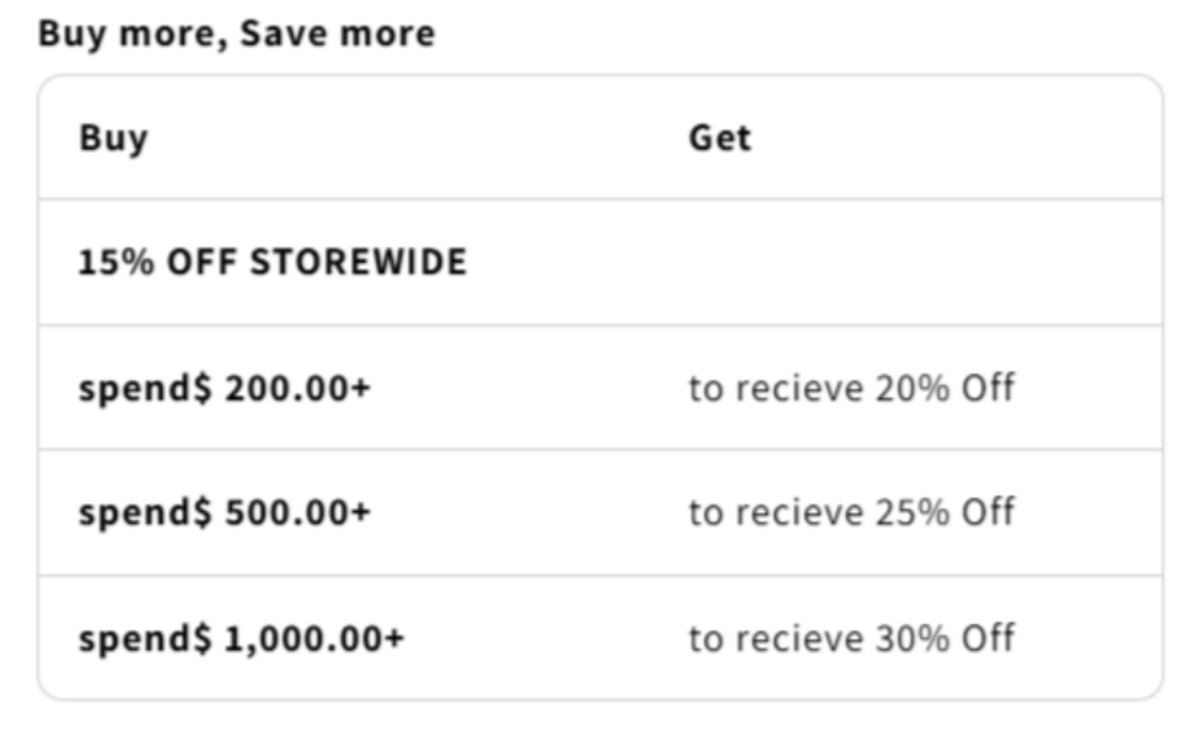Click the "500.00+" amount

point(297,512)
